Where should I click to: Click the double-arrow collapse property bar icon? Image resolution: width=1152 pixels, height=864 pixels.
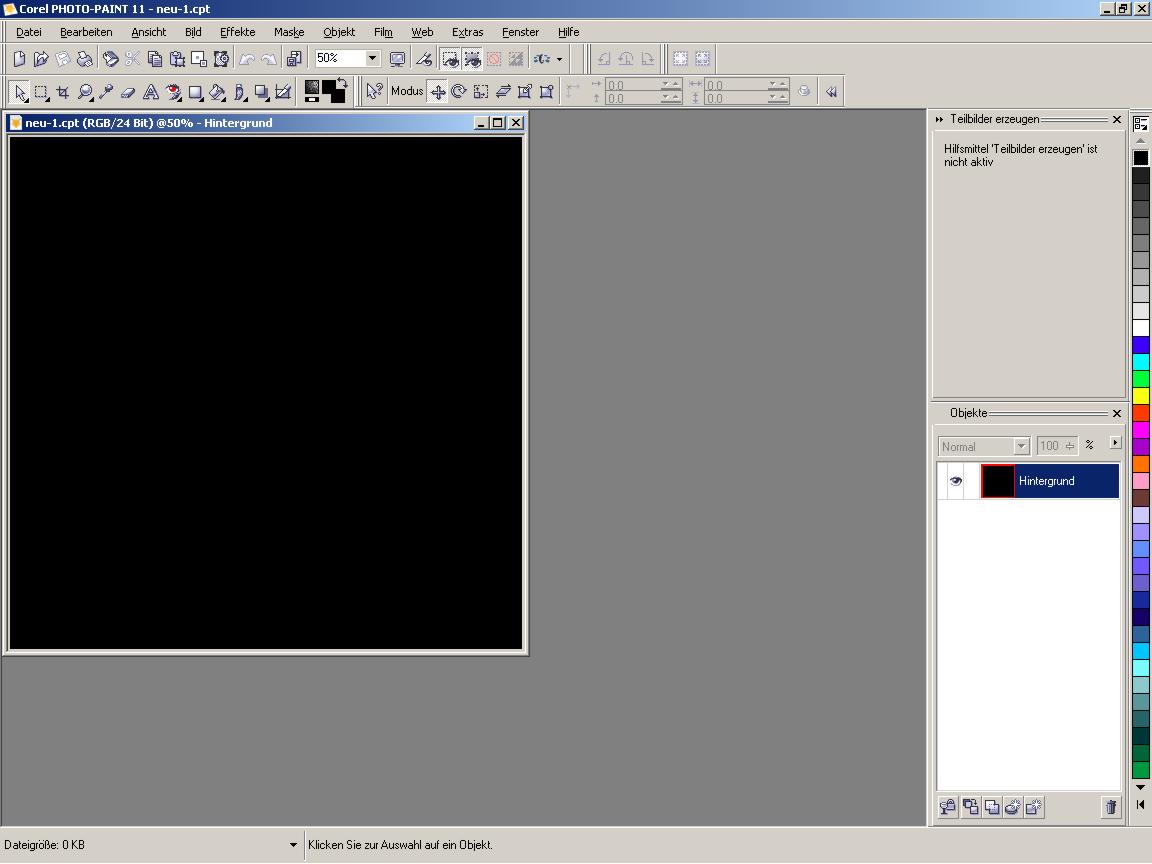[831, 92]
